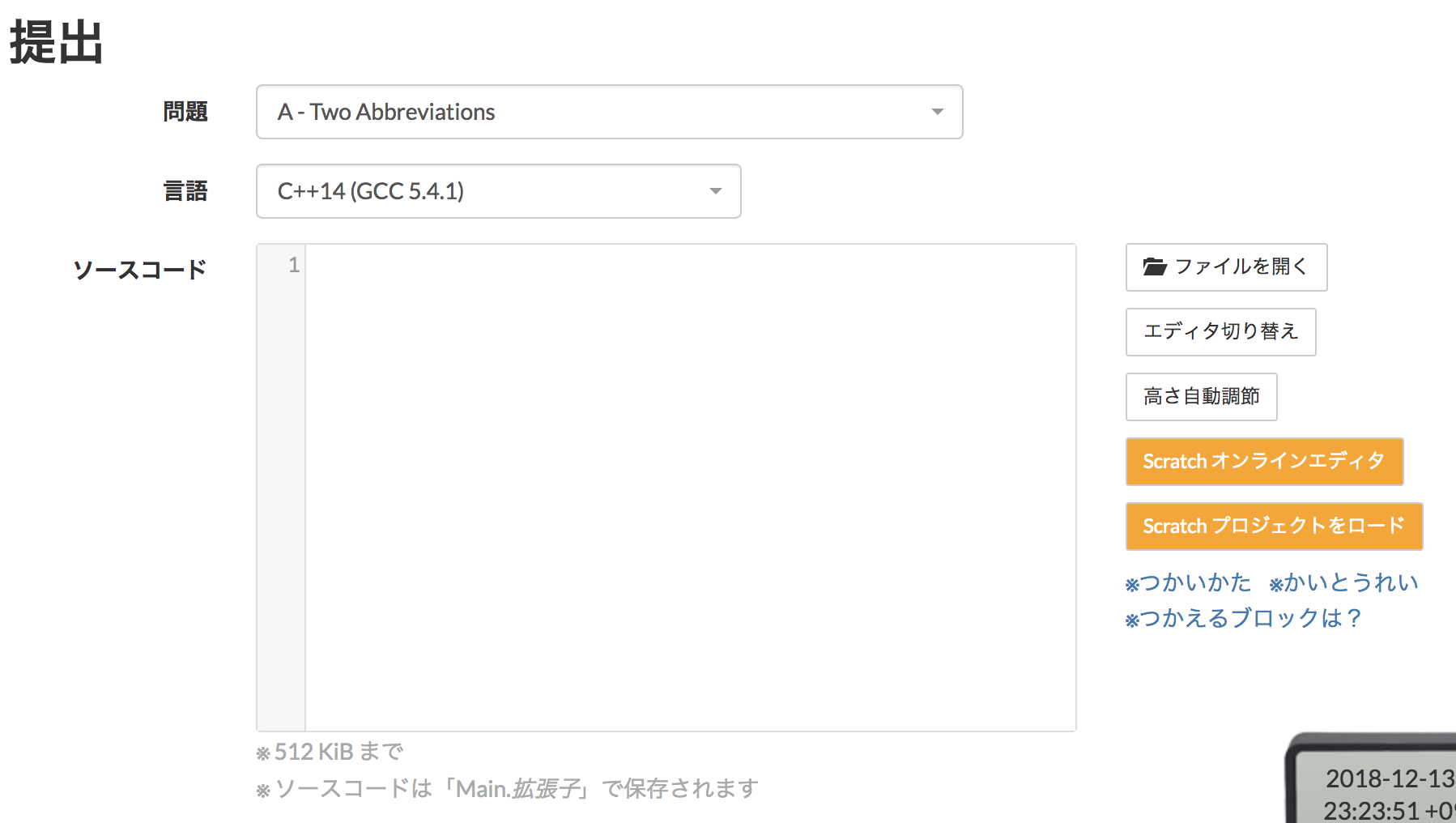
Task: Click line number 1 in the editor gutter
Action: click(293, 264)
